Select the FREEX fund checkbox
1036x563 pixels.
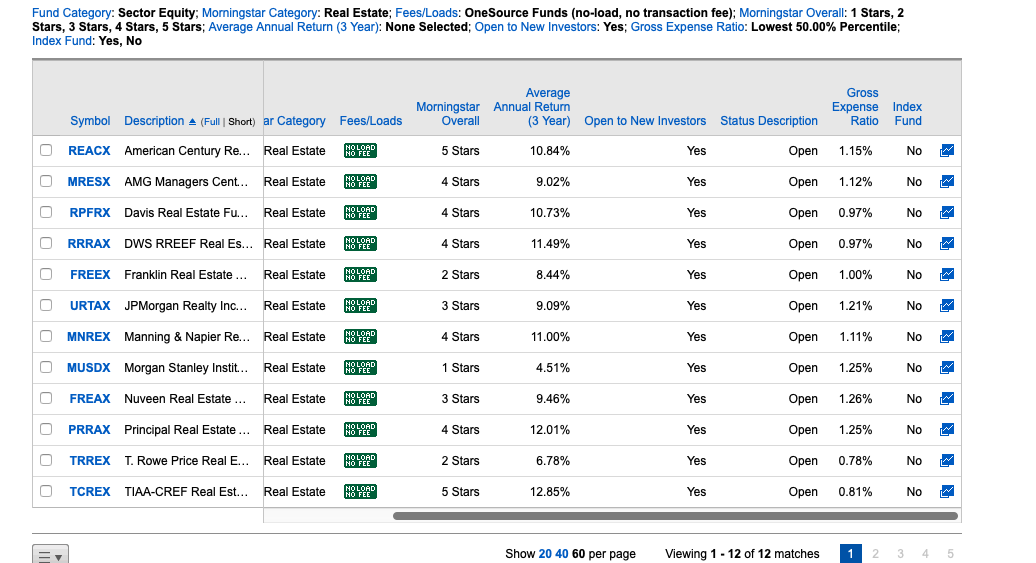click(x=46, y=274)
